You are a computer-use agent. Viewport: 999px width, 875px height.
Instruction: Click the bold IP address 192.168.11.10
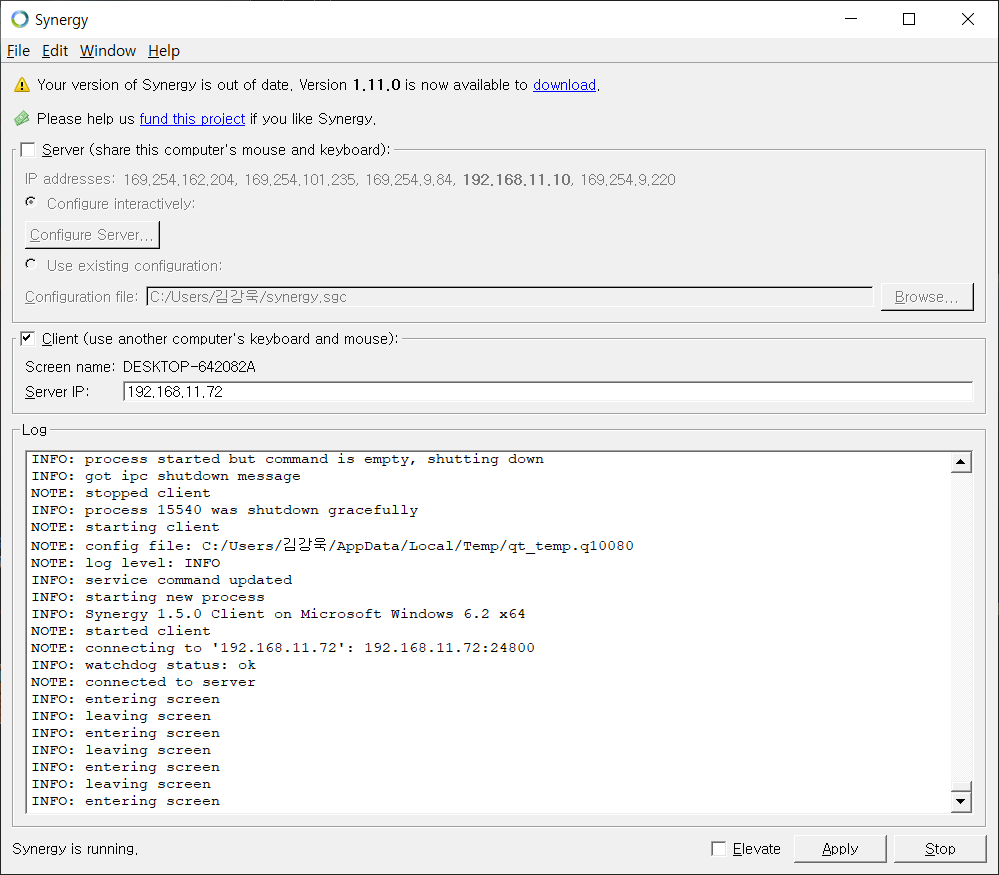[516, 180]
